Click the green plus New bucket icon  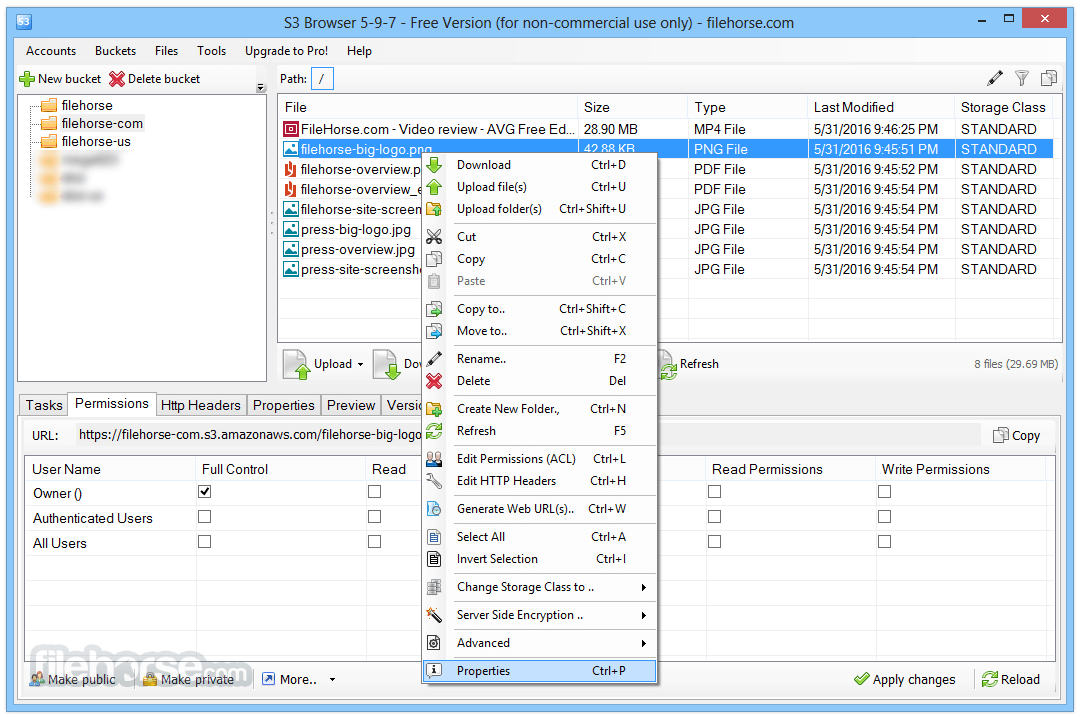pos(27,79)
